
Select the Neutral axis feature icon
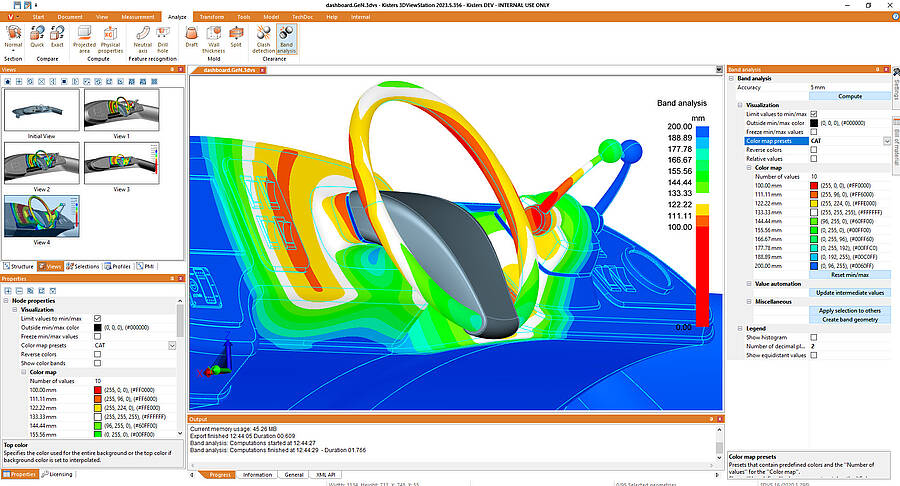click(x=142, y=39)
